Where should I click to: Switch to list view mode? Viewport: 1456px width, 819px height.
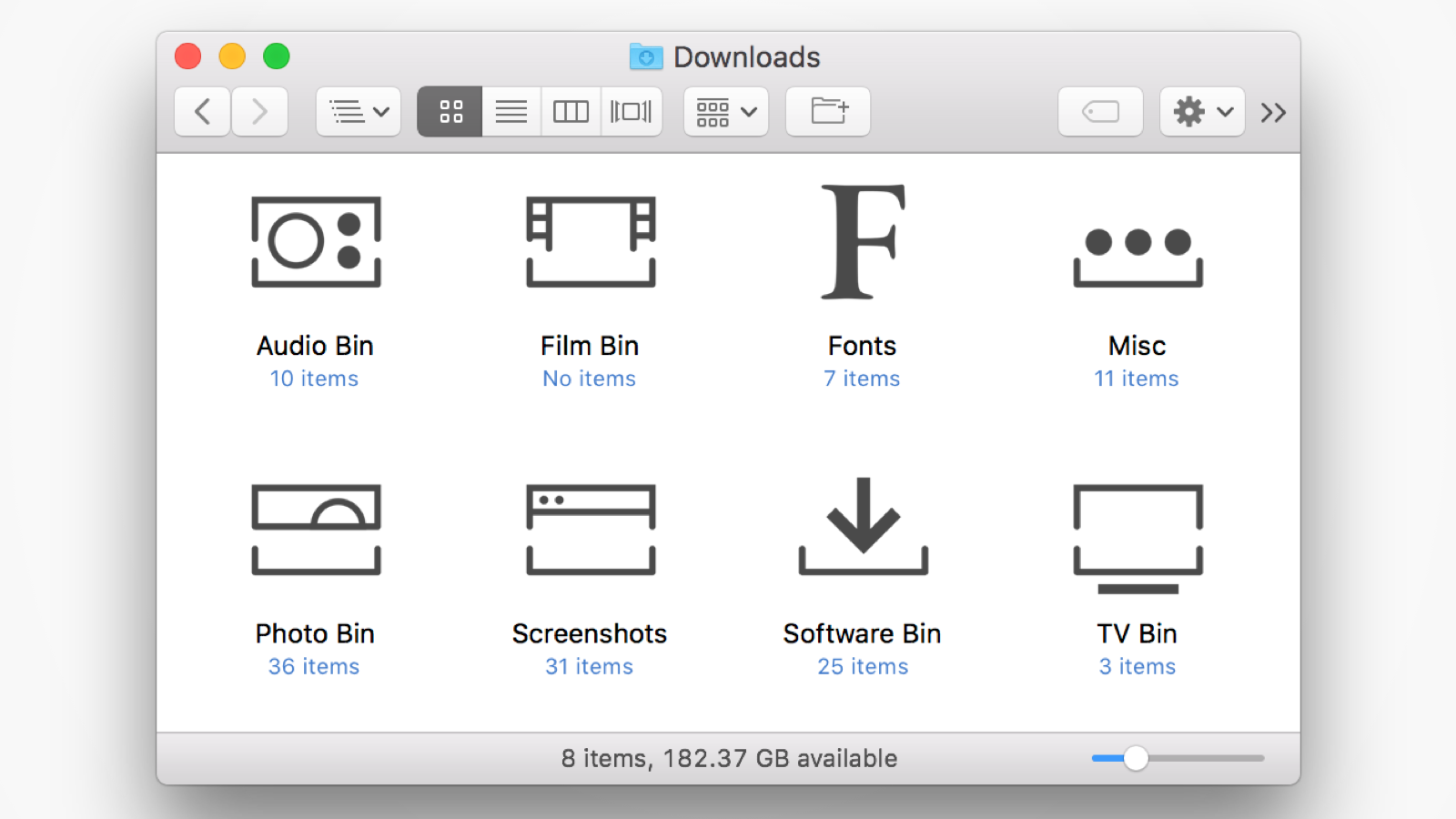click(x=511, y=112)
